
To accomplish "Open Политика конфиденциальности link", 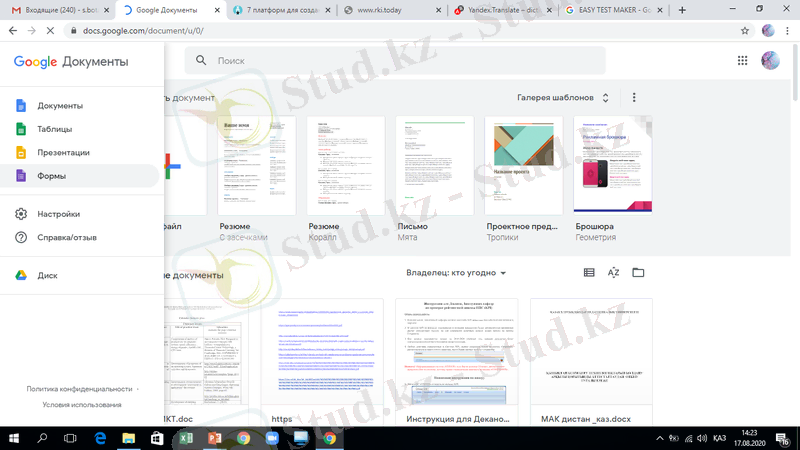I will click(x=79, y=389).
